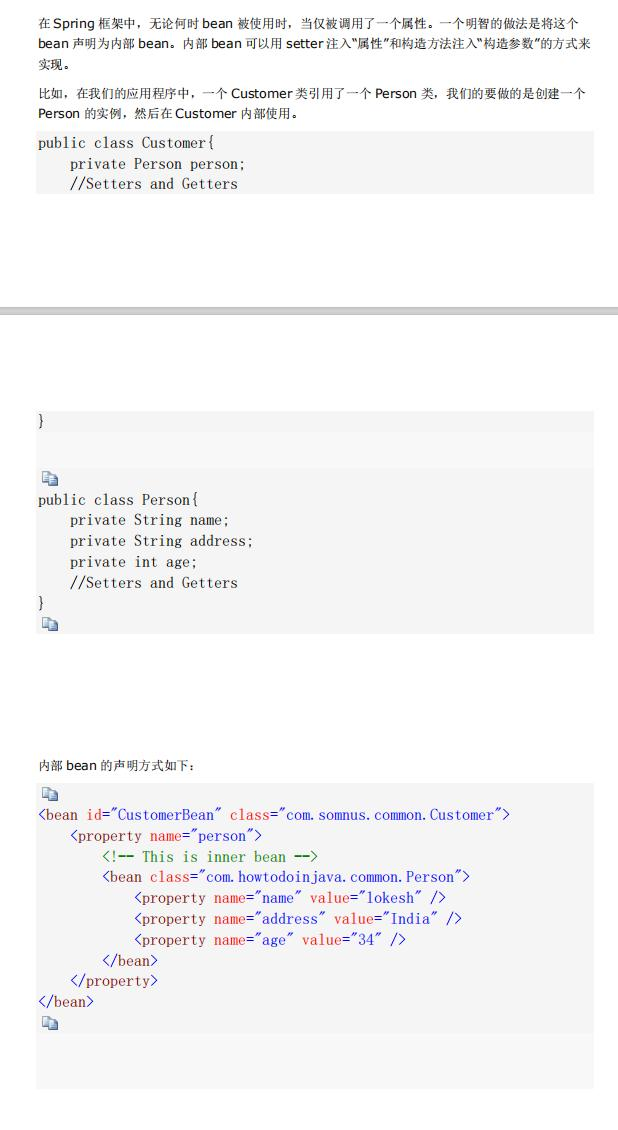Click the copy icon below the final </bean> tag
618x1130 pixels.
[50, 1022]
